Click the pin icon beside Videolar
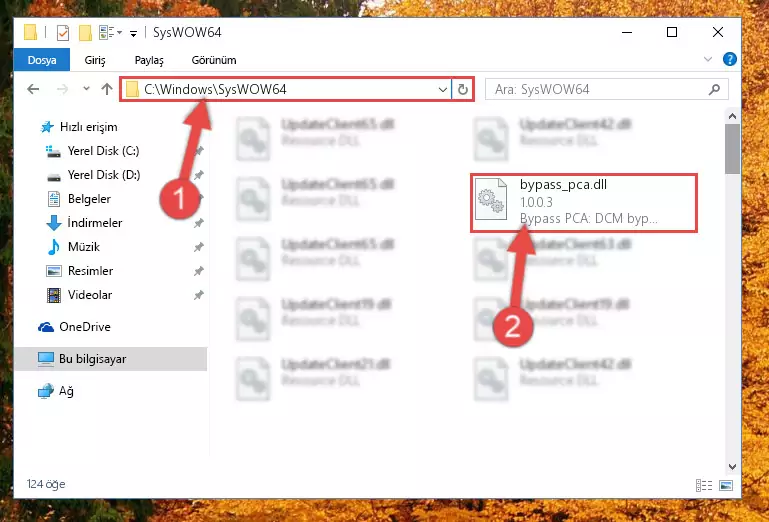 click(x=199, y=295)
